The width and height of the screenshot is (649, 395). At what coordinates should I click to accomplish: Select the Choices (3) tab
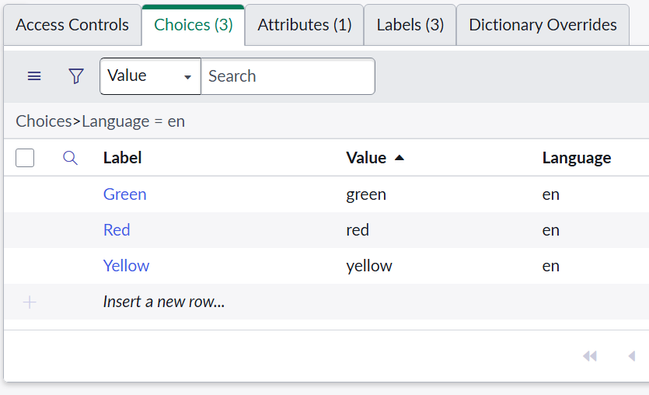(193, 25)
